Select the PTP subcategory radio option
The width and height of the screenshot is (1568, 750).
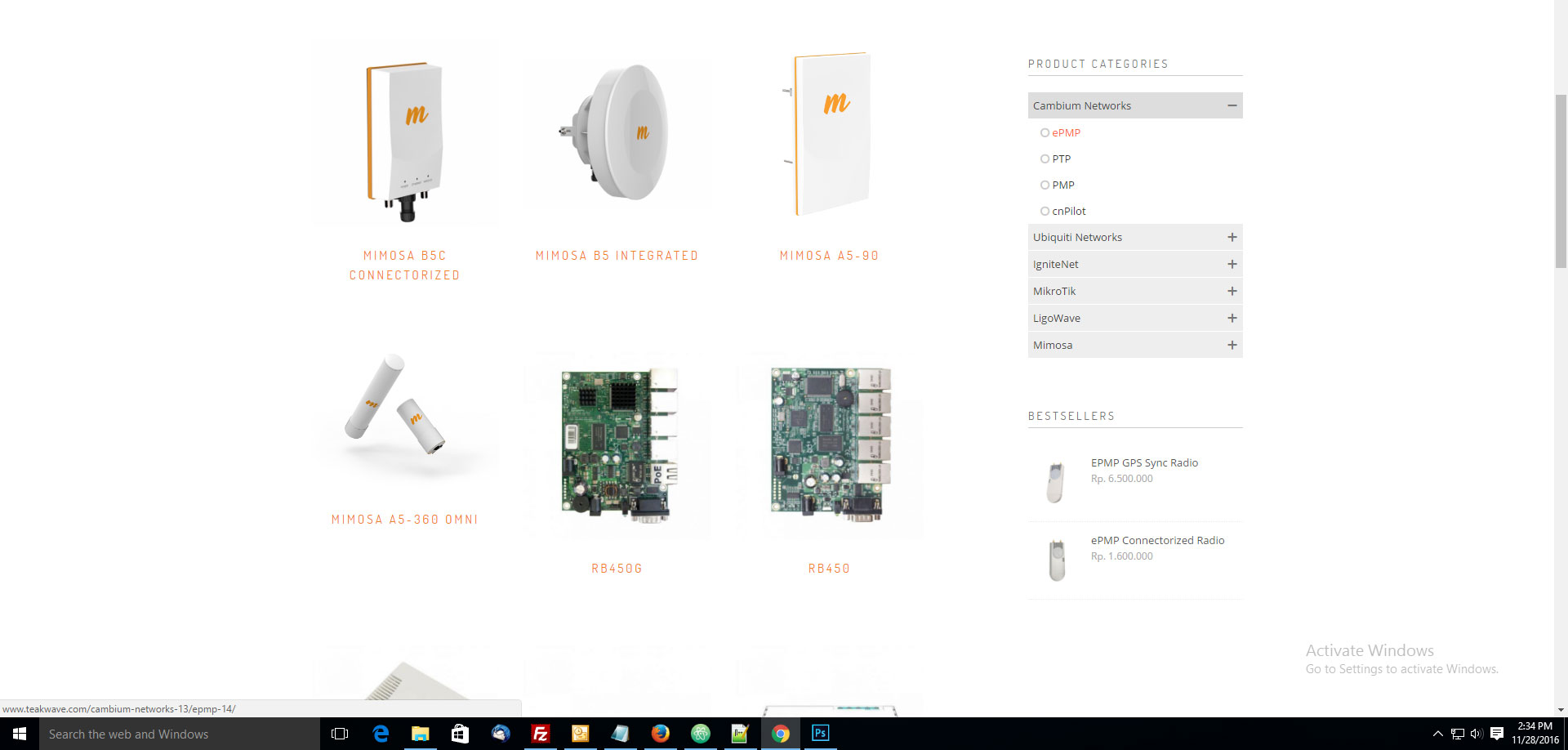click(1045, 158)
